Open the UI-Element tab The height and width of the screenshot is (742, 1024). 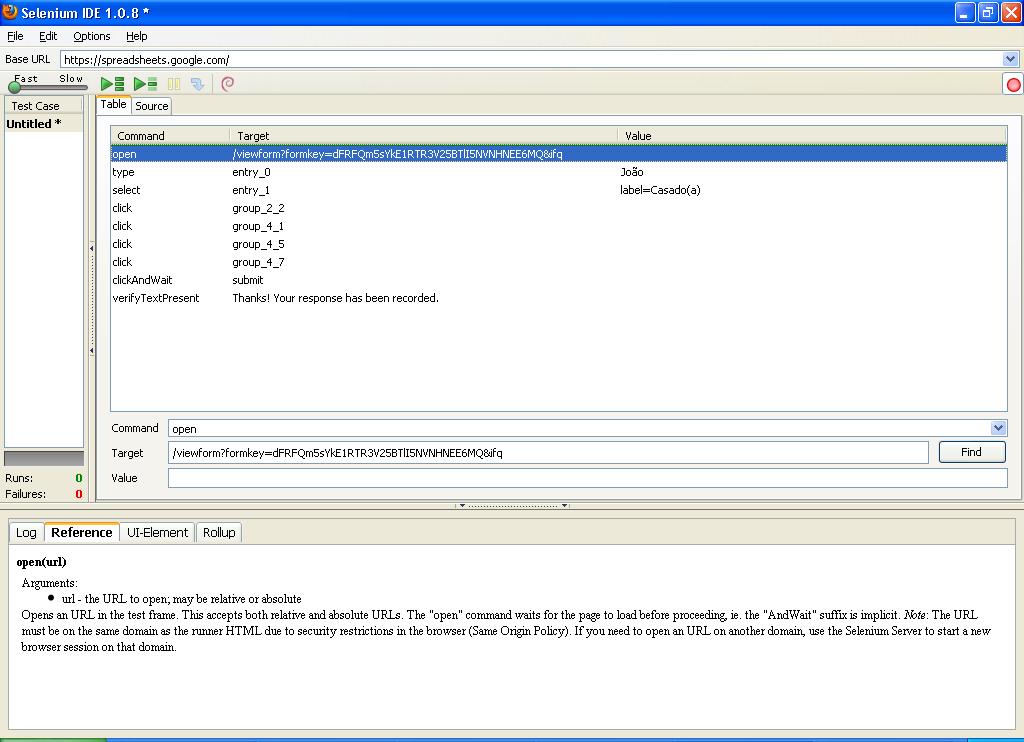[157, 532]
